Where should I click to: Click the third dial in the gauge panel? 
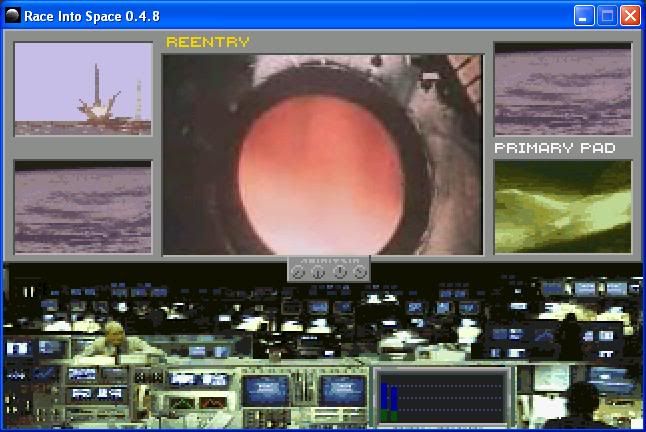tap(339, 272)
